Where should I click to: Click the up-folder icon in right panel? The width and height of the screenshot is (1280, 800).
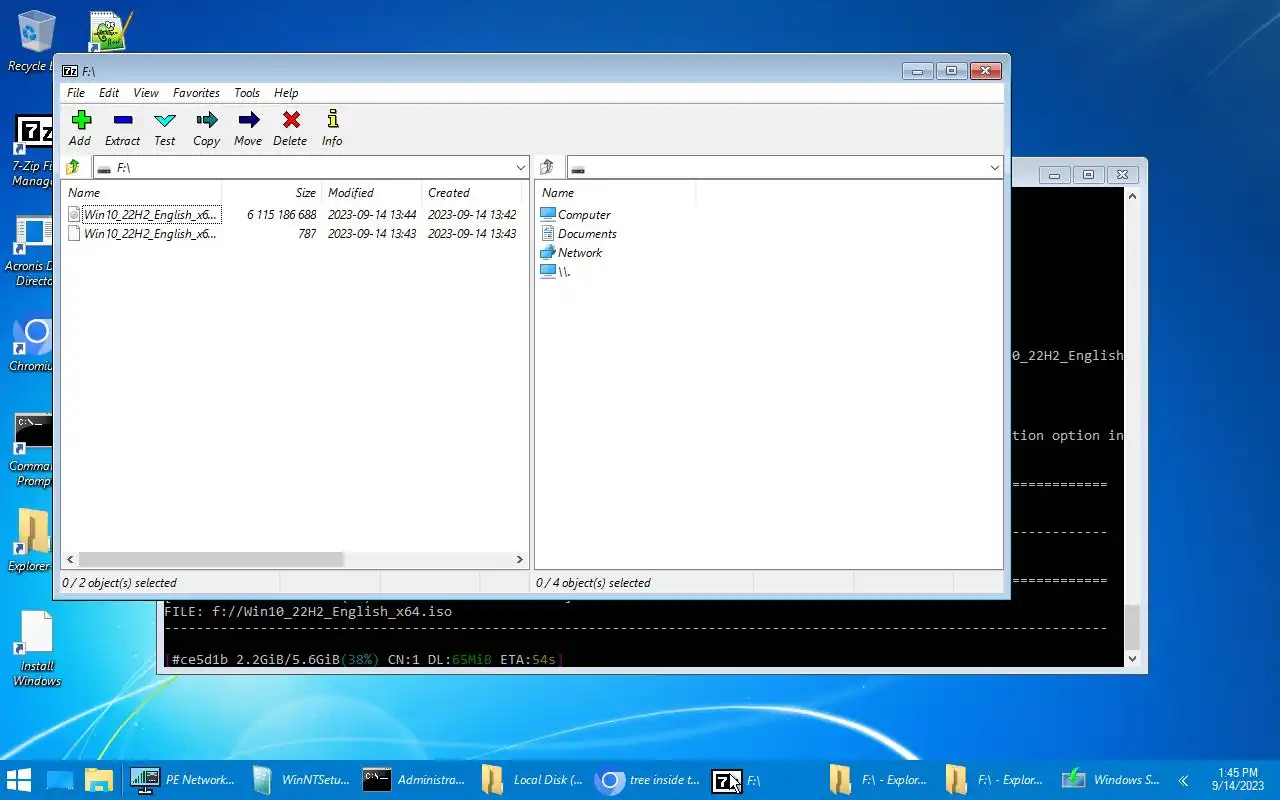click(546, 167)
